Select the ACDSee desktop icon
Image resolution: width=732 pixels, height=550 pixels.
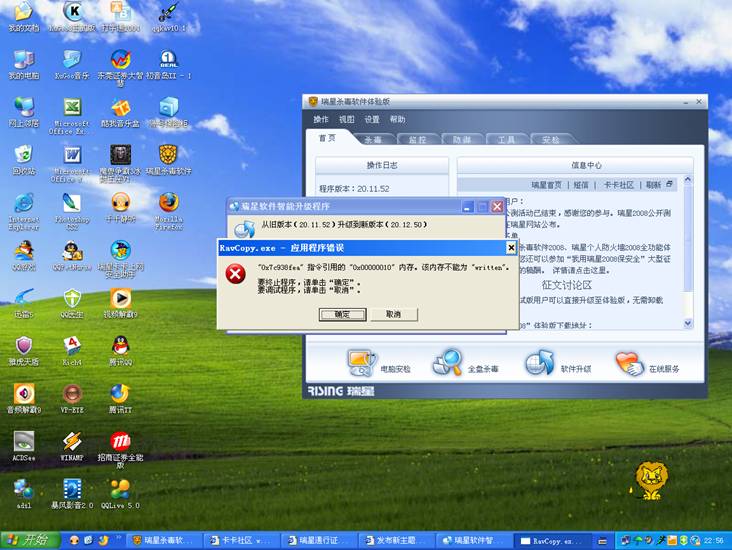point(24,445)
